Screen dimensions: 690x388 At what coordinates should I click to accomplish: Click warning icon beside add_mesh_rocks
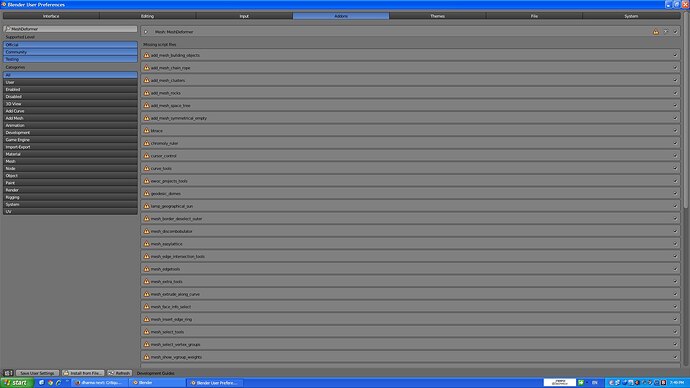pos(147,93)
